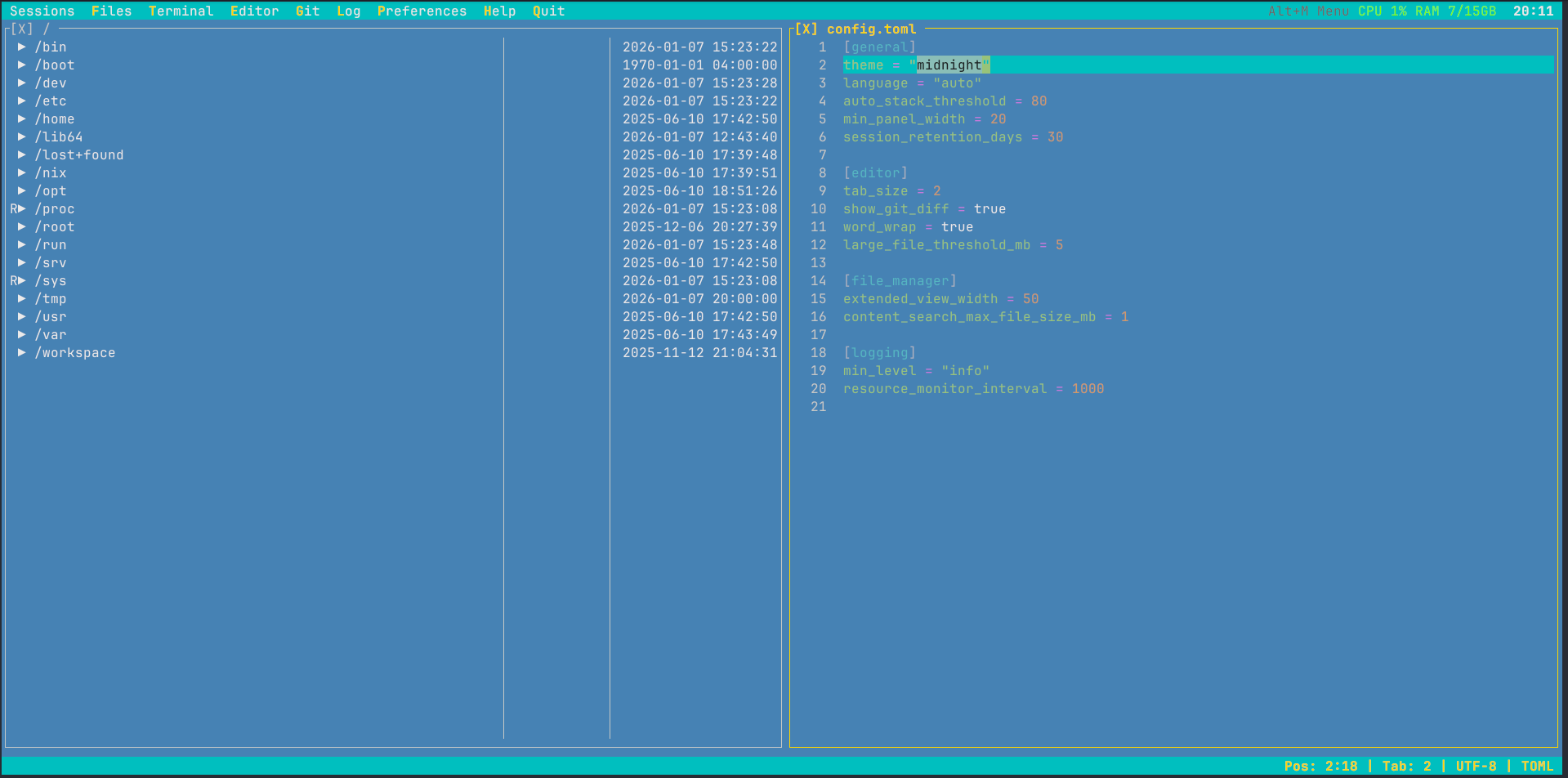Close the config.toml editor panel

[806, 29]
